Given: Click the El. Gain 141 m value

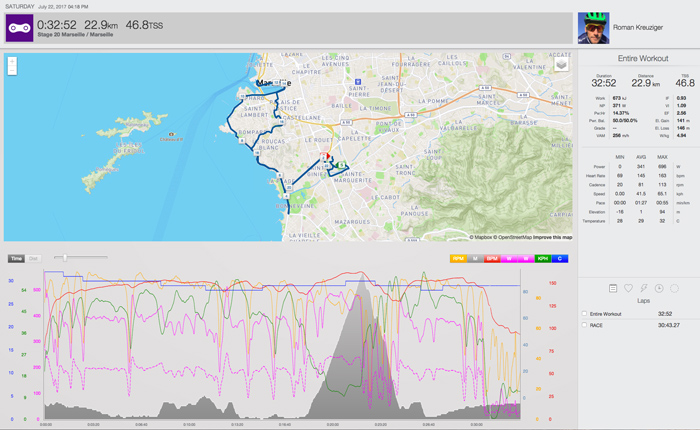Looking at the screenshot, I should (x=681, y=121).
